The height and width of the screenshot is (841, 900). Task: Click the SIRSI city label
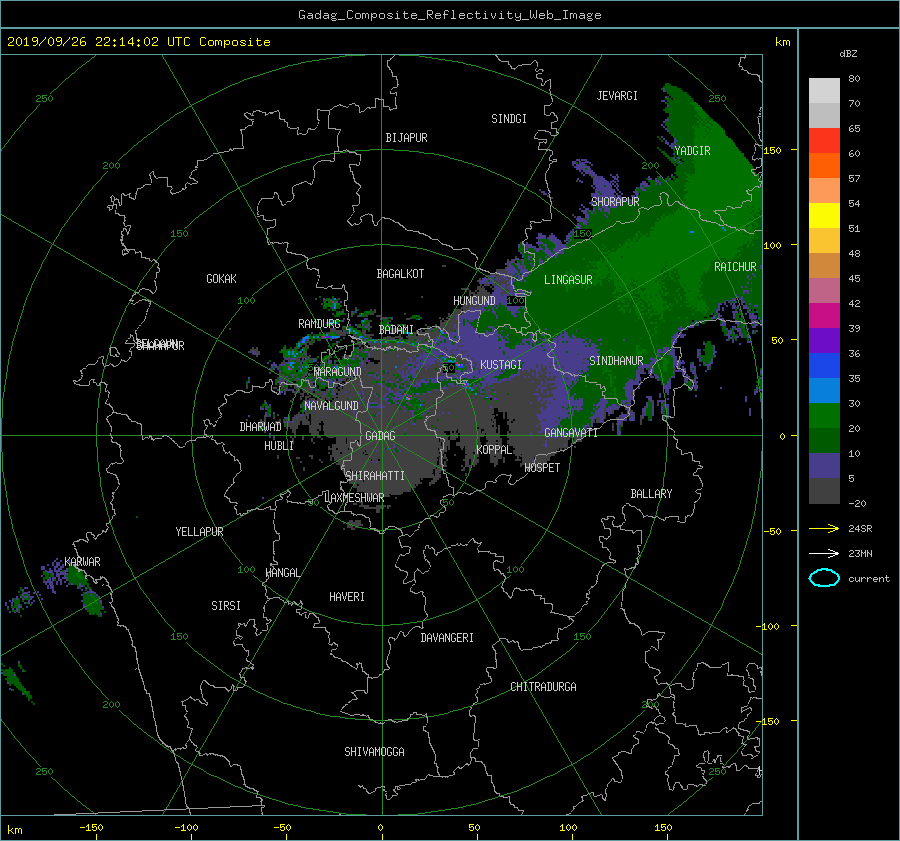(226, 606)
